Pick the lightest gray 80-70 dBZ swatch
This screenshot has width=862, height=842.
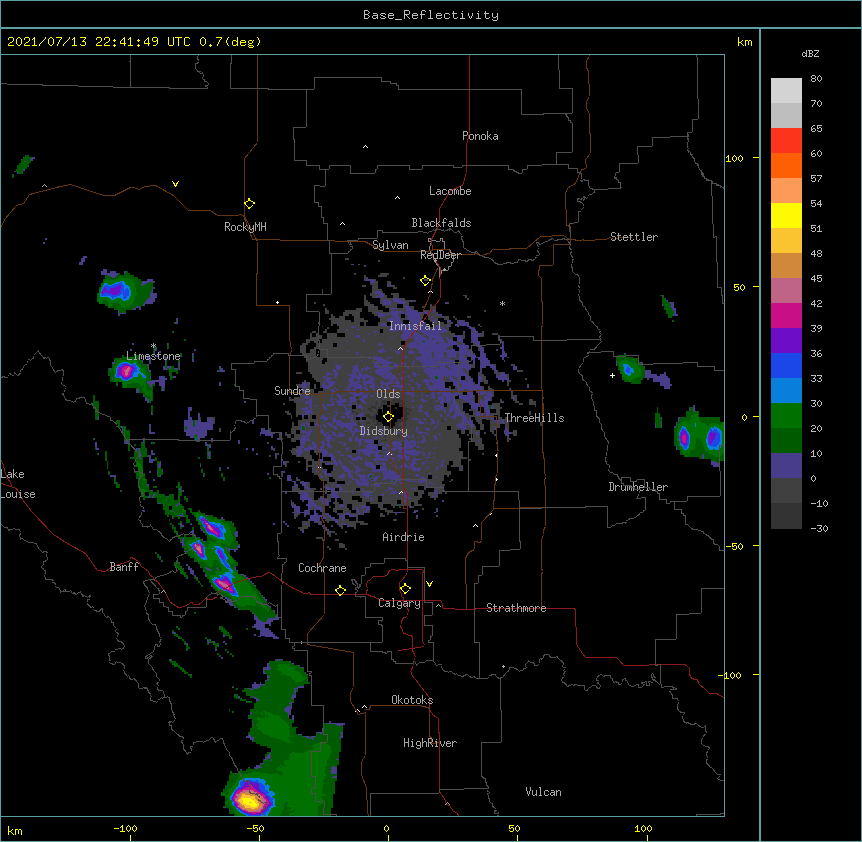coord(786,91)
